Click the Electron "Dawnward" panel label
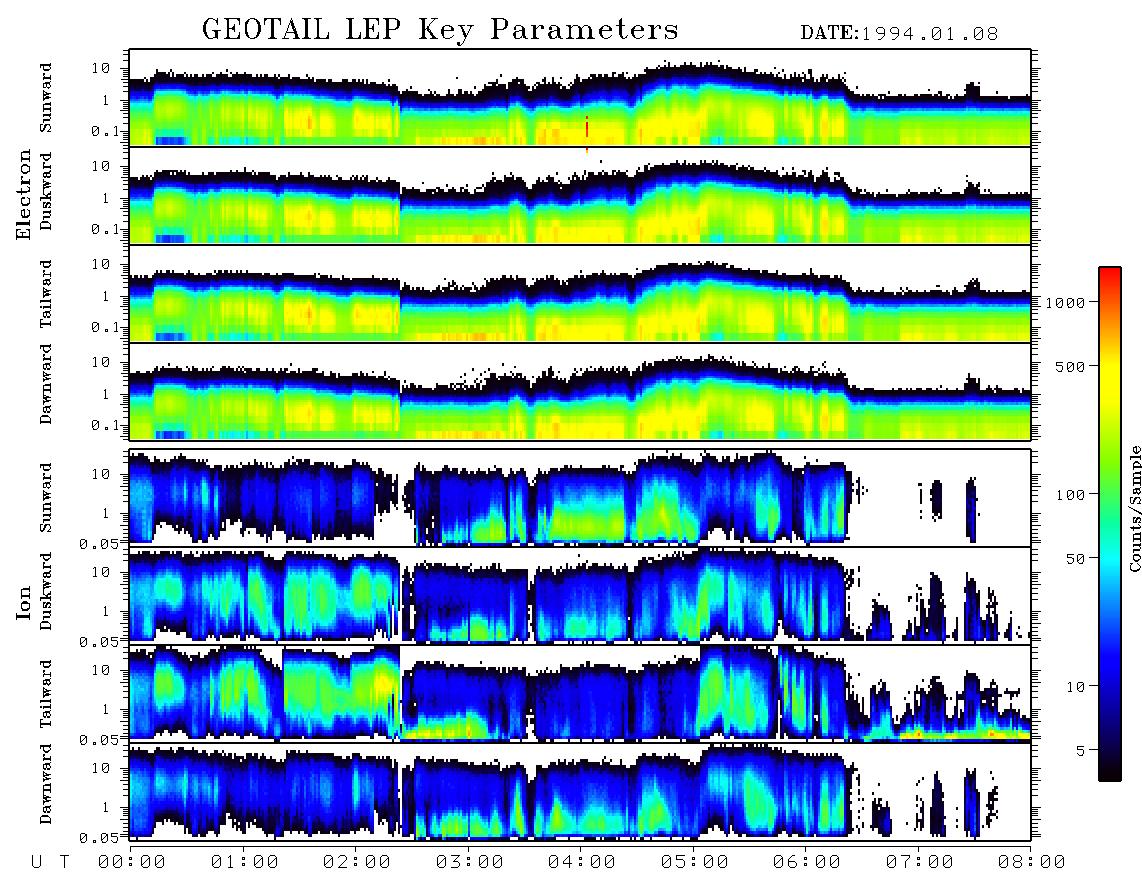 46,385
